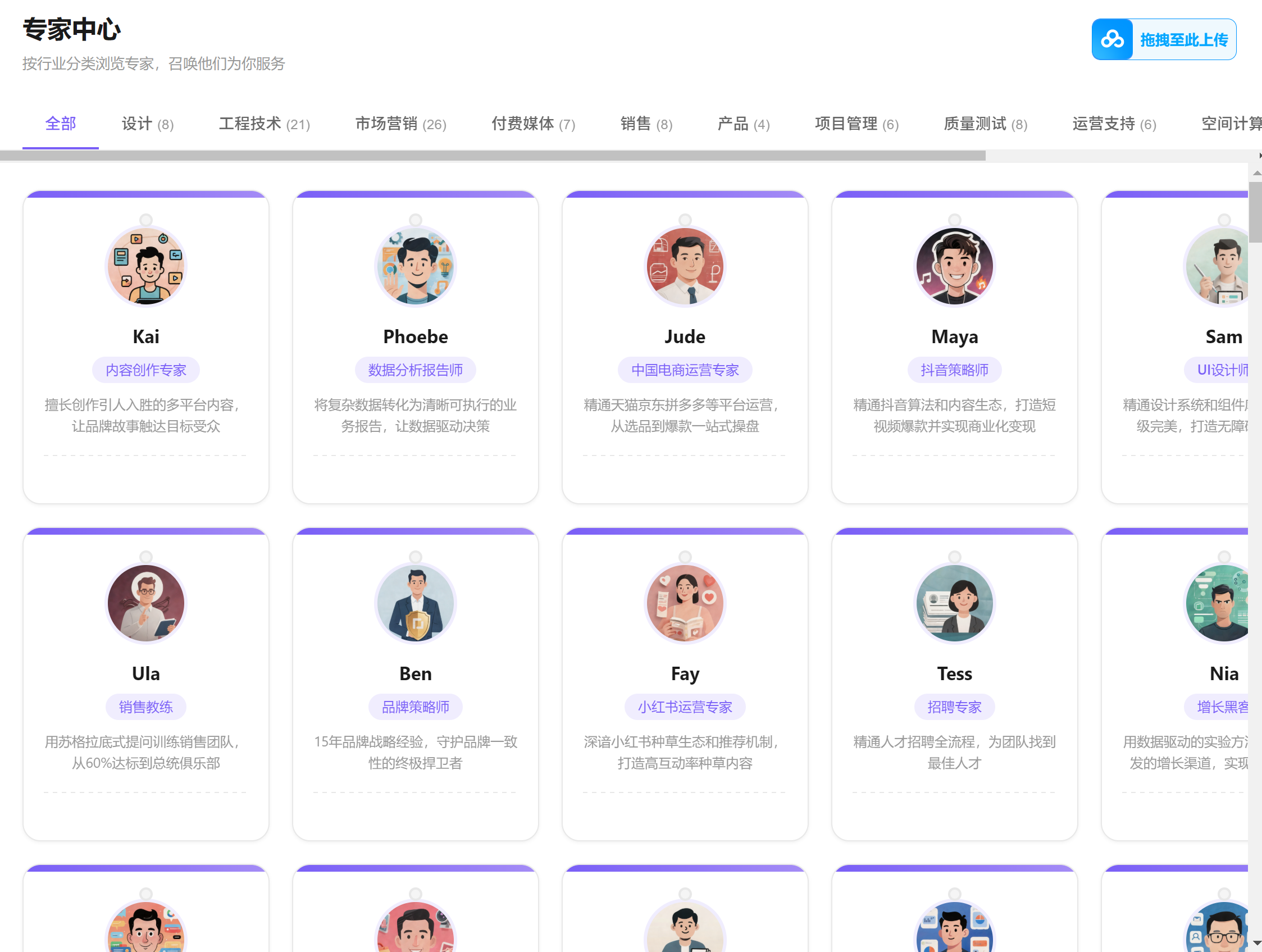Click the 内容创作专家 tag on Kai
The height and width of the screenshot is (952, 1262).
[x=146, y=370]
